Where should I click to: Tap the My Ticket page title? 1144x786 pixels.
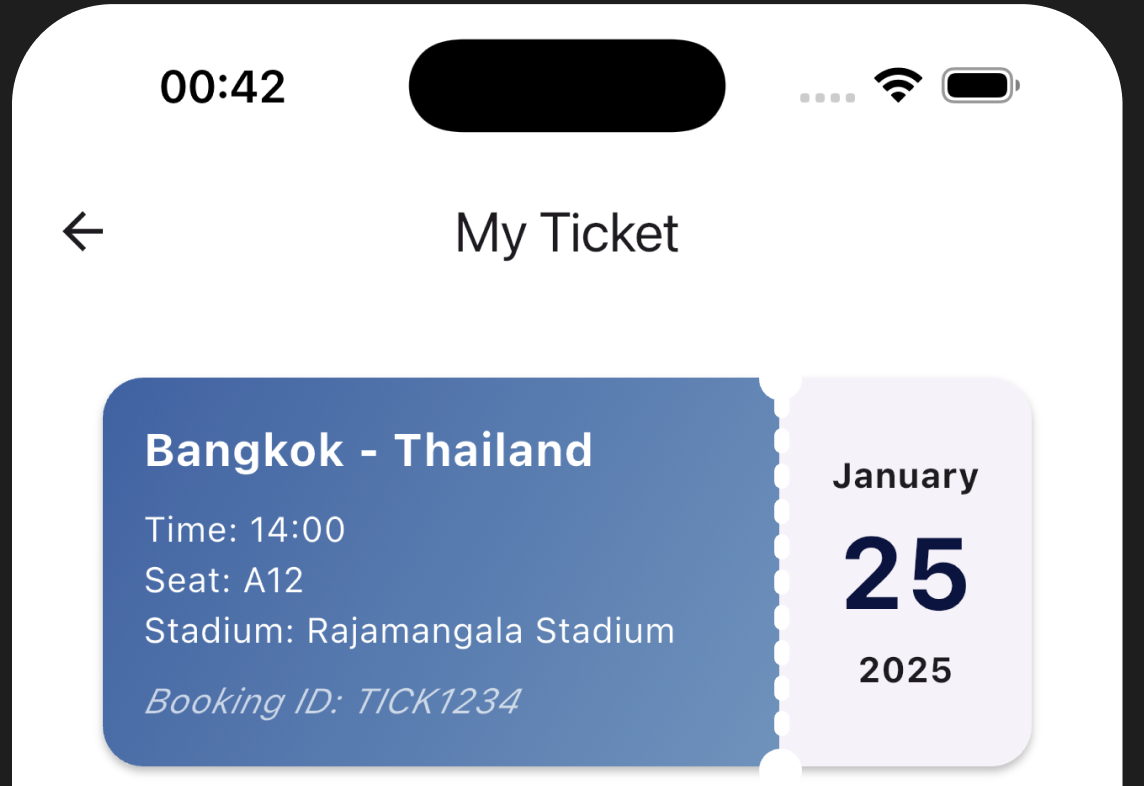(x=567, y=233)
